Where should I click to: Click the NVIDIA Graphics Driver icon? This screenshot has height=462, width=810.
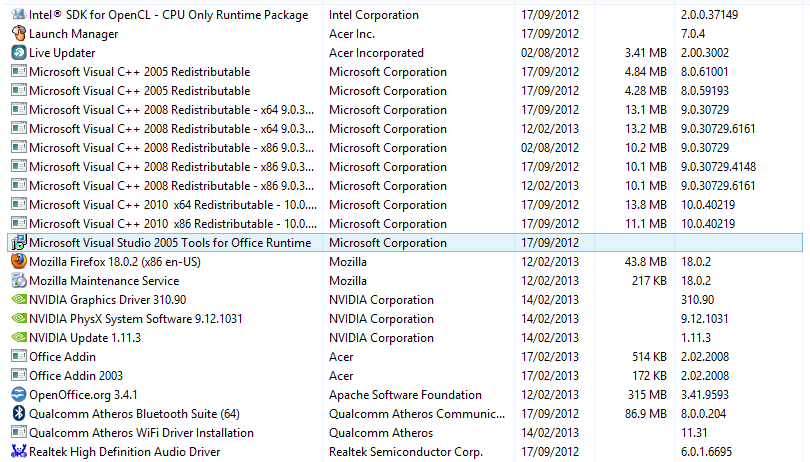[19, 299]
